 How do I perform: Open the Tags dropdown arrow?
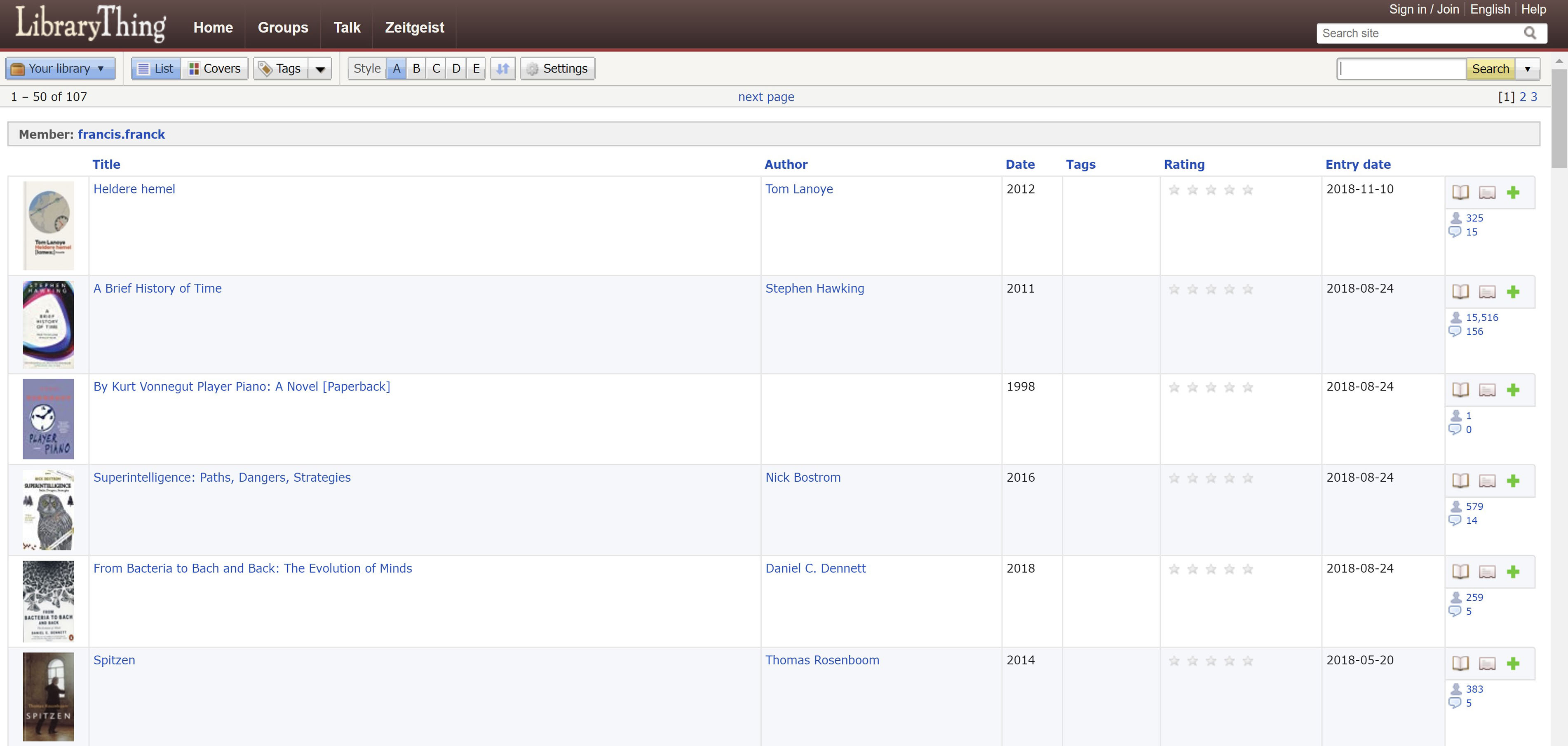tap(319, 68)
